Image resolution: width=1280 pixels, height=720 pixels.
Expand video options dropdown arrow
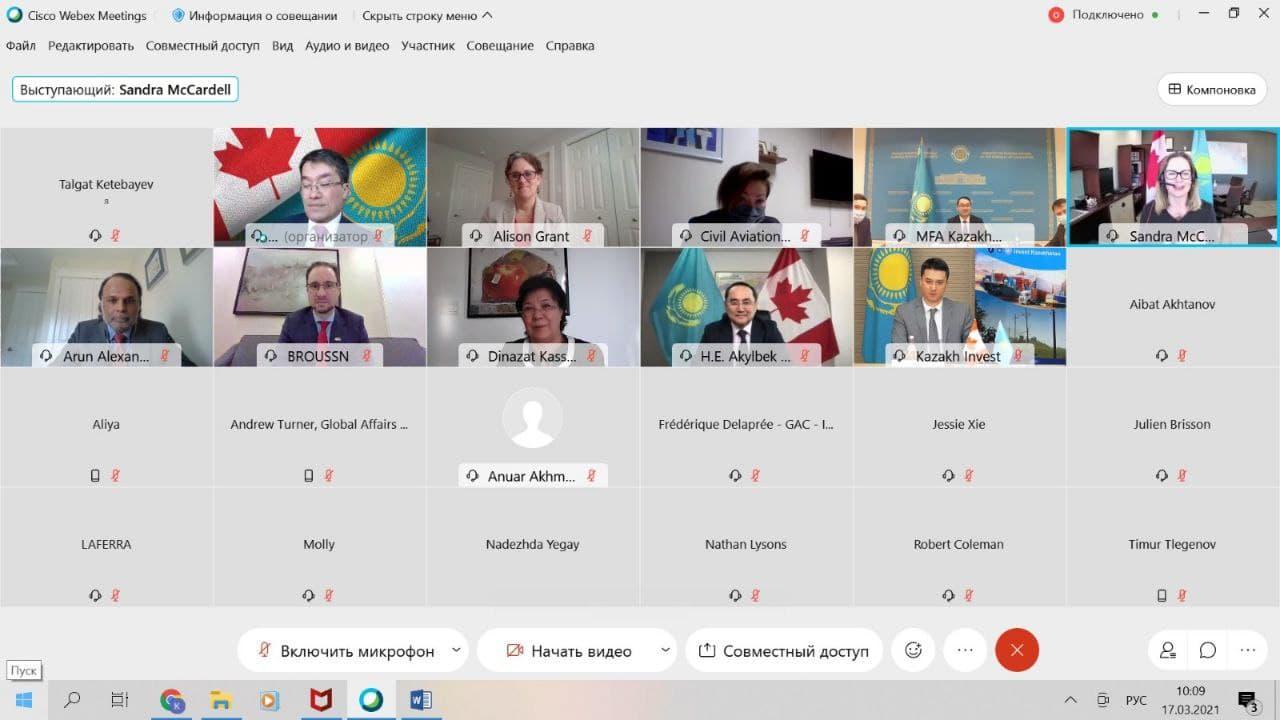click(x=665, y=650)
